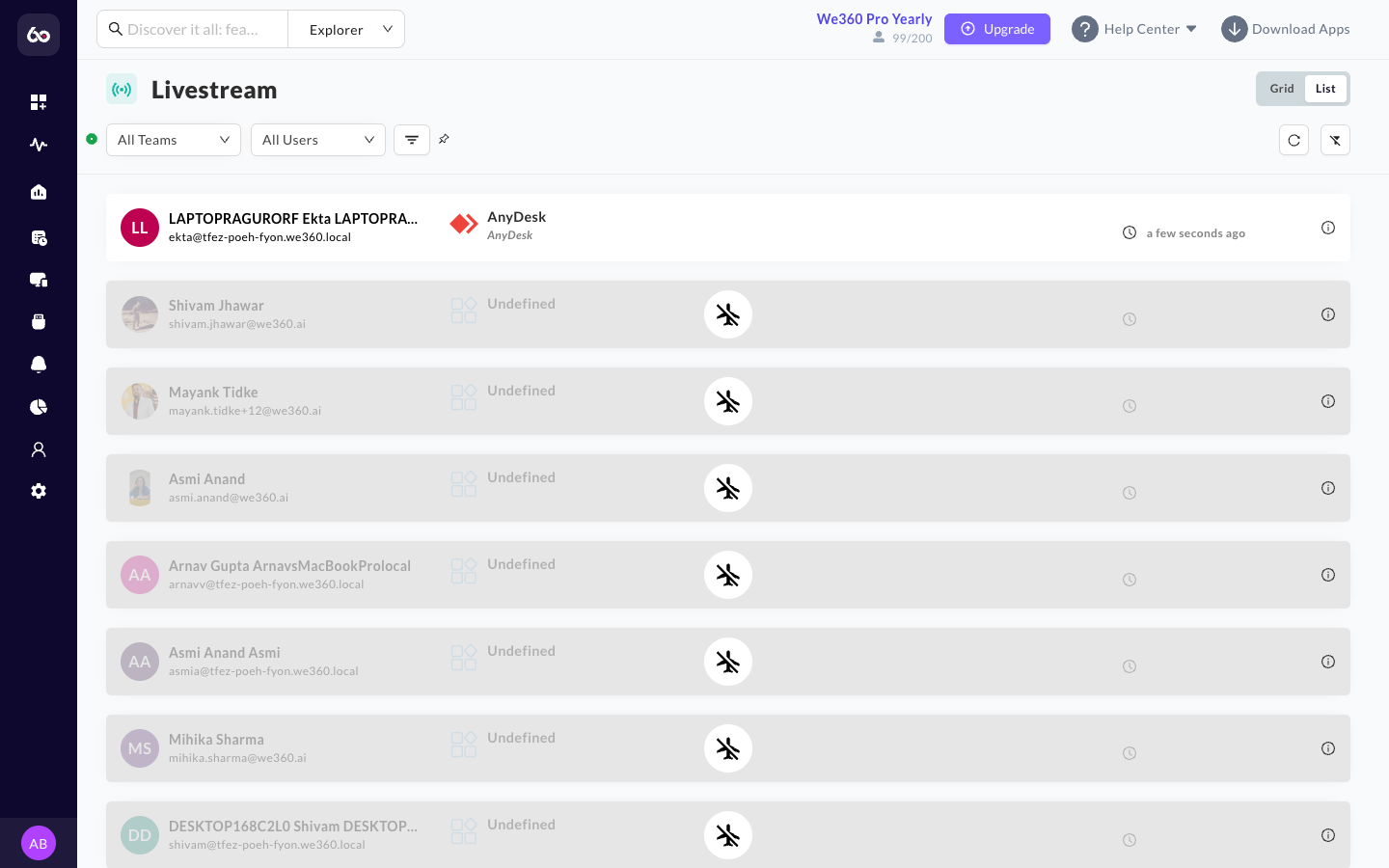The height and width of the screenshot is (868, 1389).
Task: Open the home building icon in sidebar
Action: click(39, 192)
